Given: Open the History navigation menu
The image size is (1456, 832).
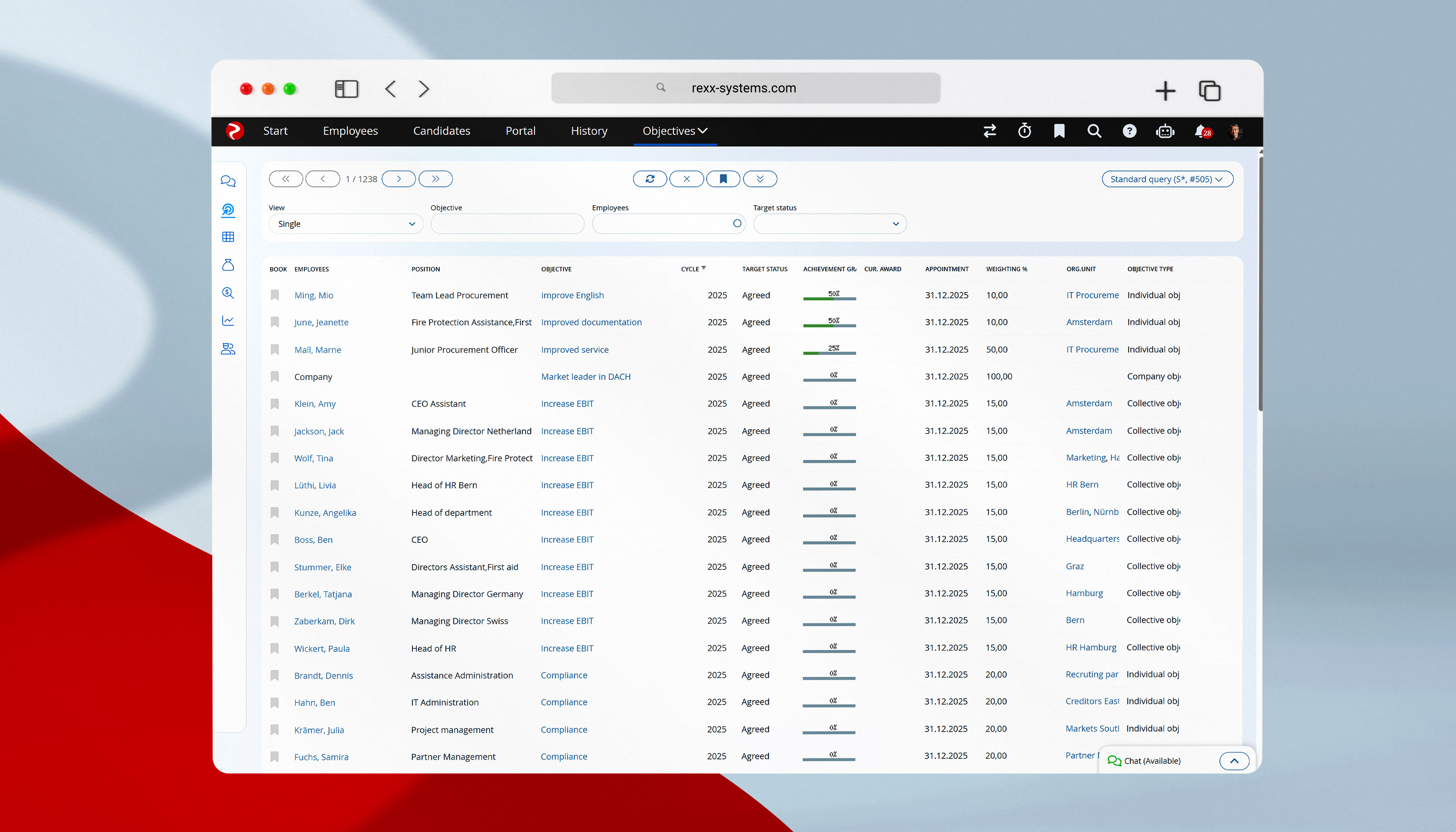Looking at the screenshot, I should [x=589, y=131].
